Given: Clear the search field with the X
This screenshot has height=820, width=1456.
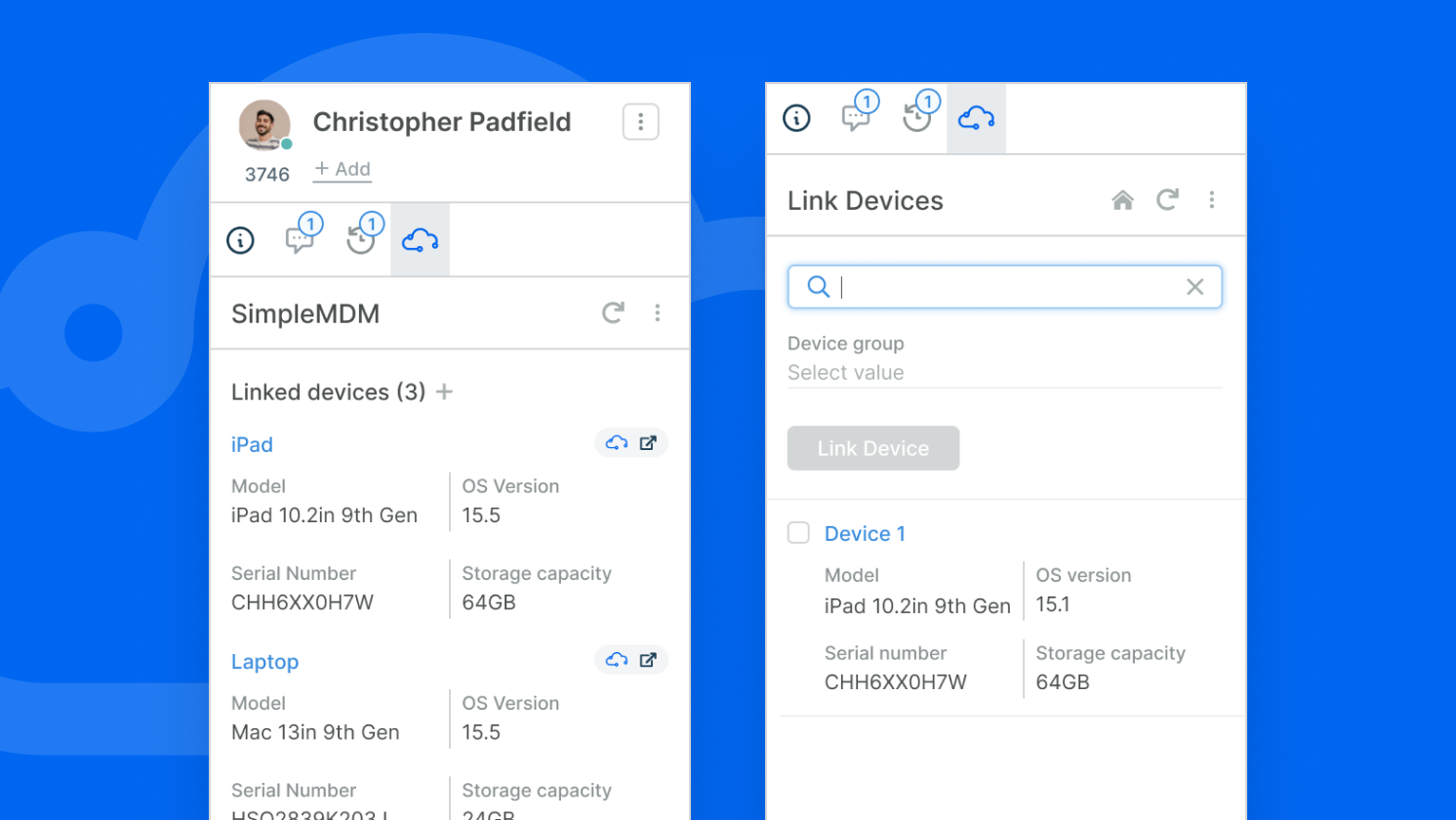Looking at the screenshot, I should pos(1194,286).
